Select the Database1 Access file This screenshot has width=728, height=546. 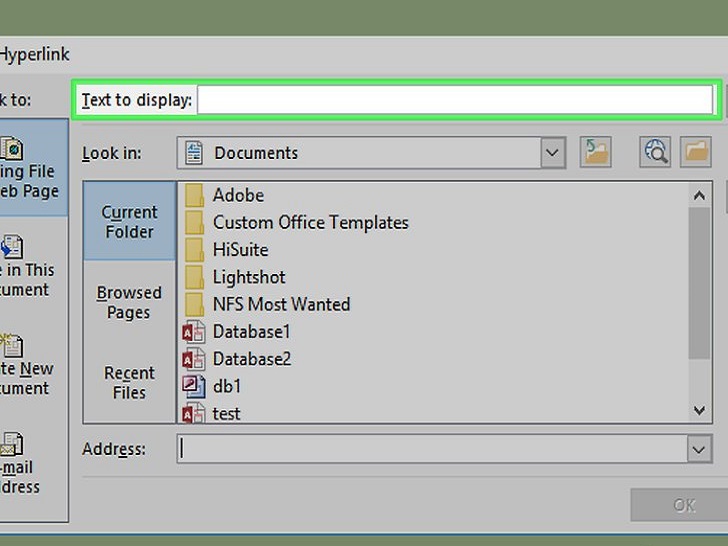251,331
